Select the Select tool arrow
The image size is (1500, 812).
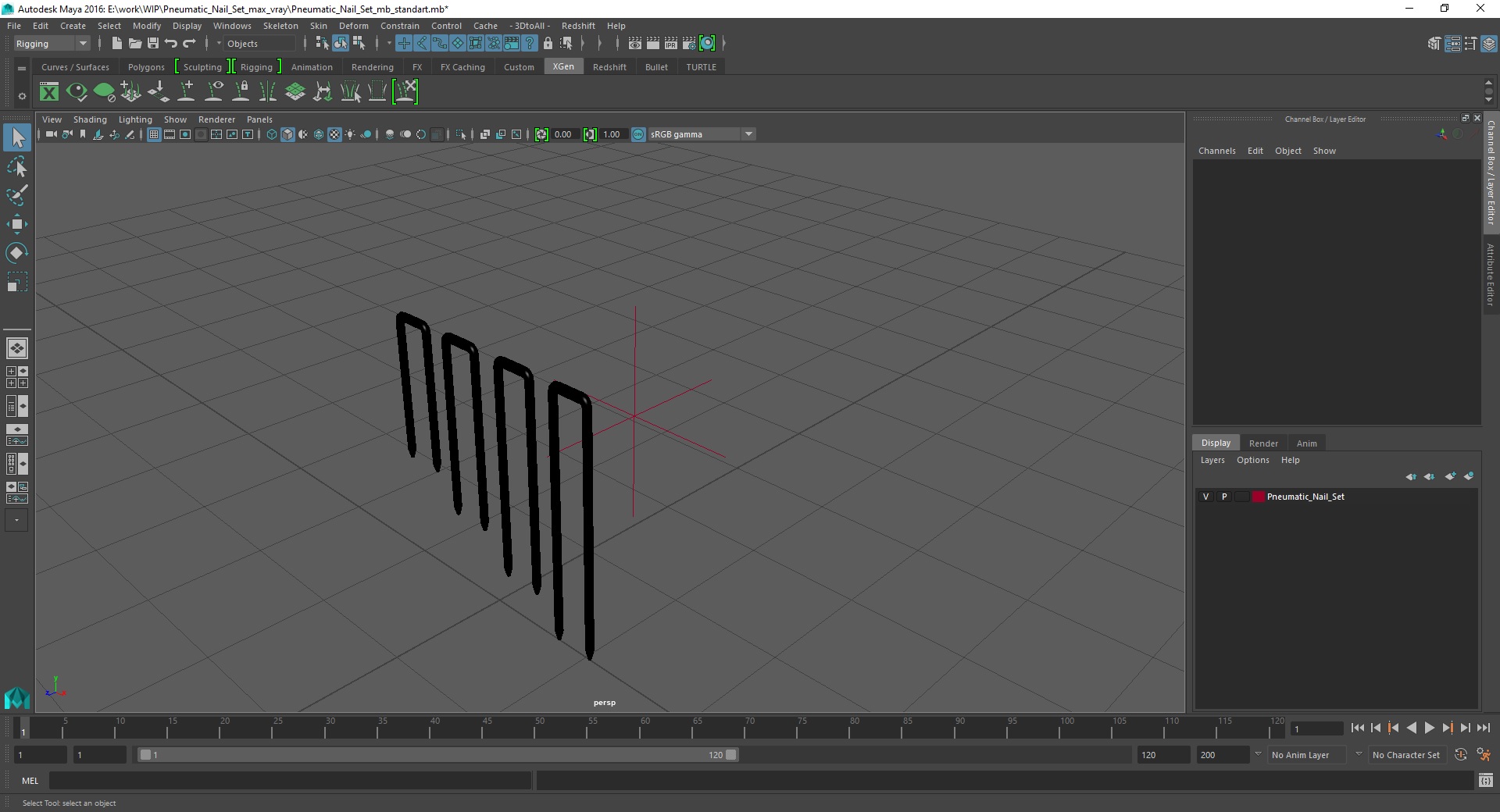coord(17,138)
